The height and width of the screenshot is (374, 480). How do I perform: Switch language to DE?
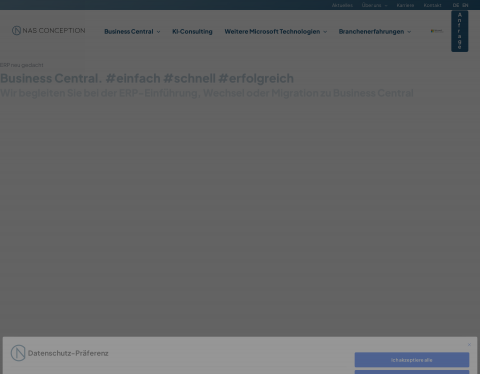click(x=456, y=5)
